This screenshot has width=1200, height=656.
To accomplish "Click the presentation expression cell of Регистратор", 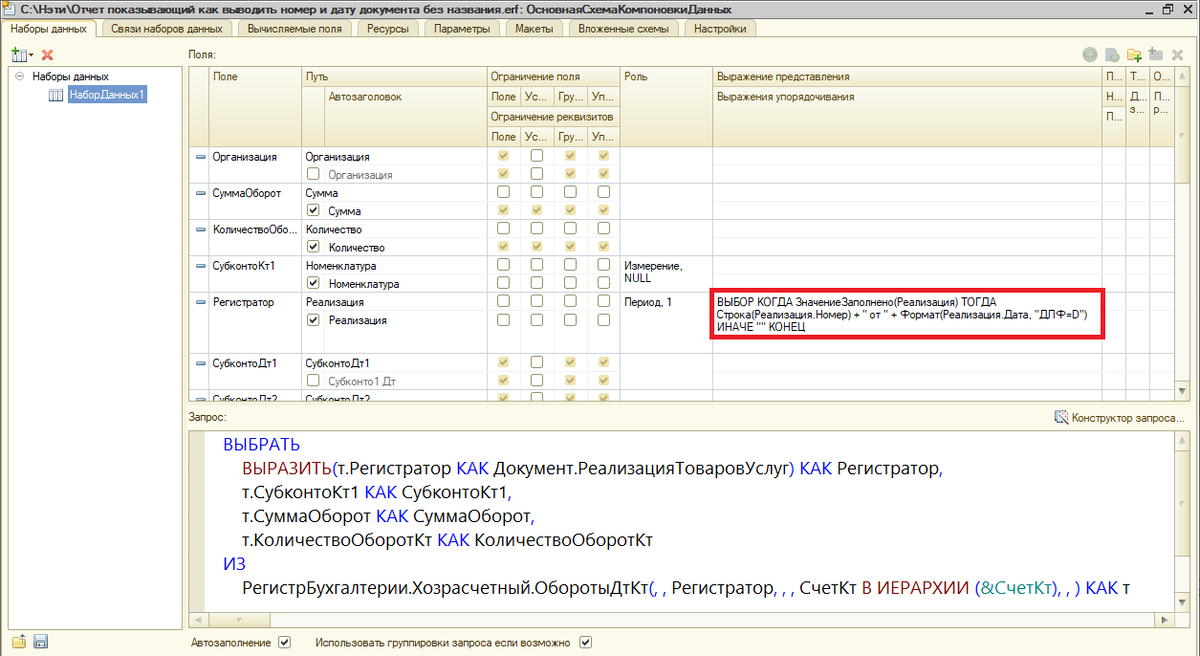I will pyautogui.click(x=907, y=314).
